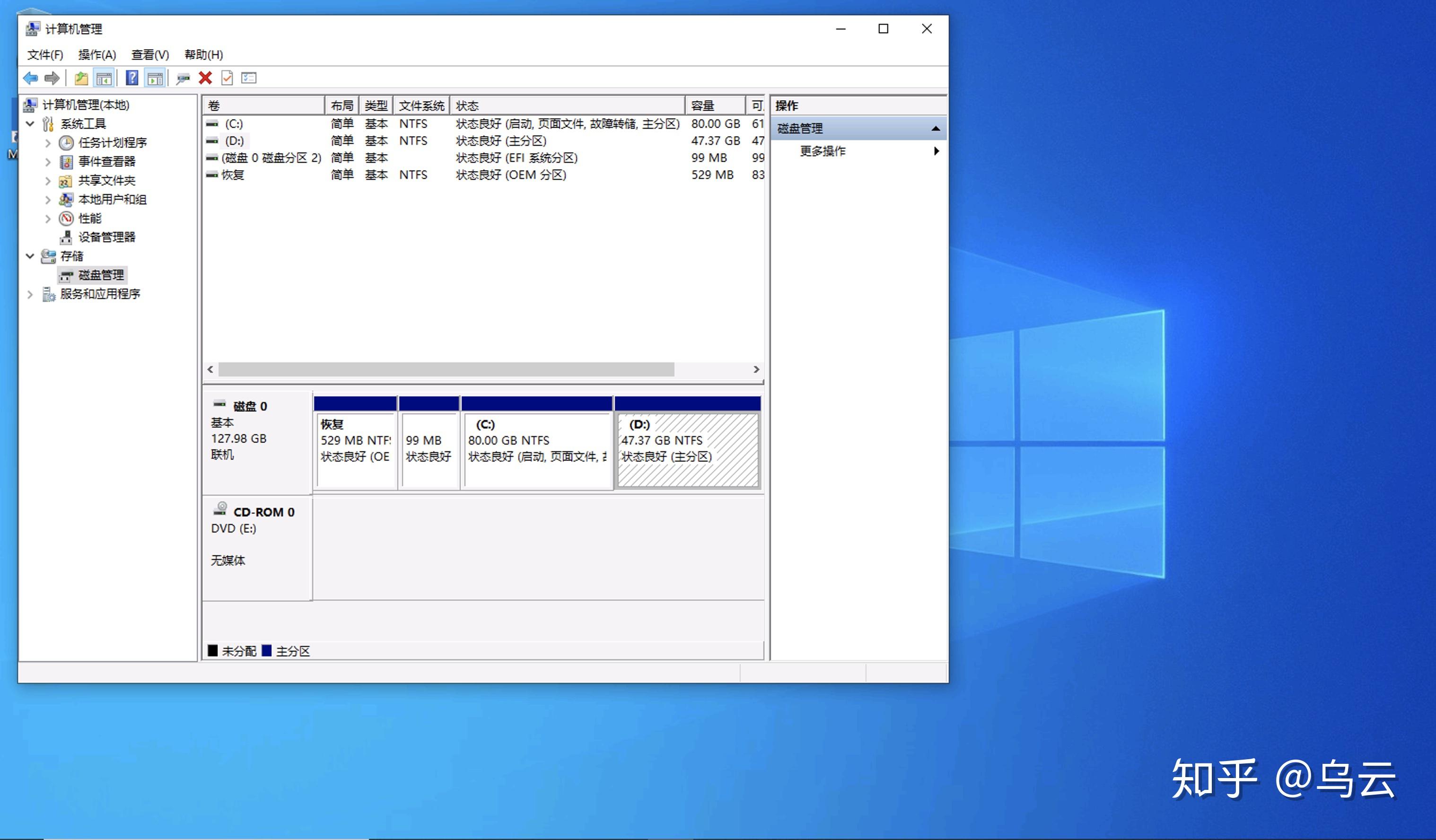Click the red X delete toolbar icon

click(x=205, y=78)
